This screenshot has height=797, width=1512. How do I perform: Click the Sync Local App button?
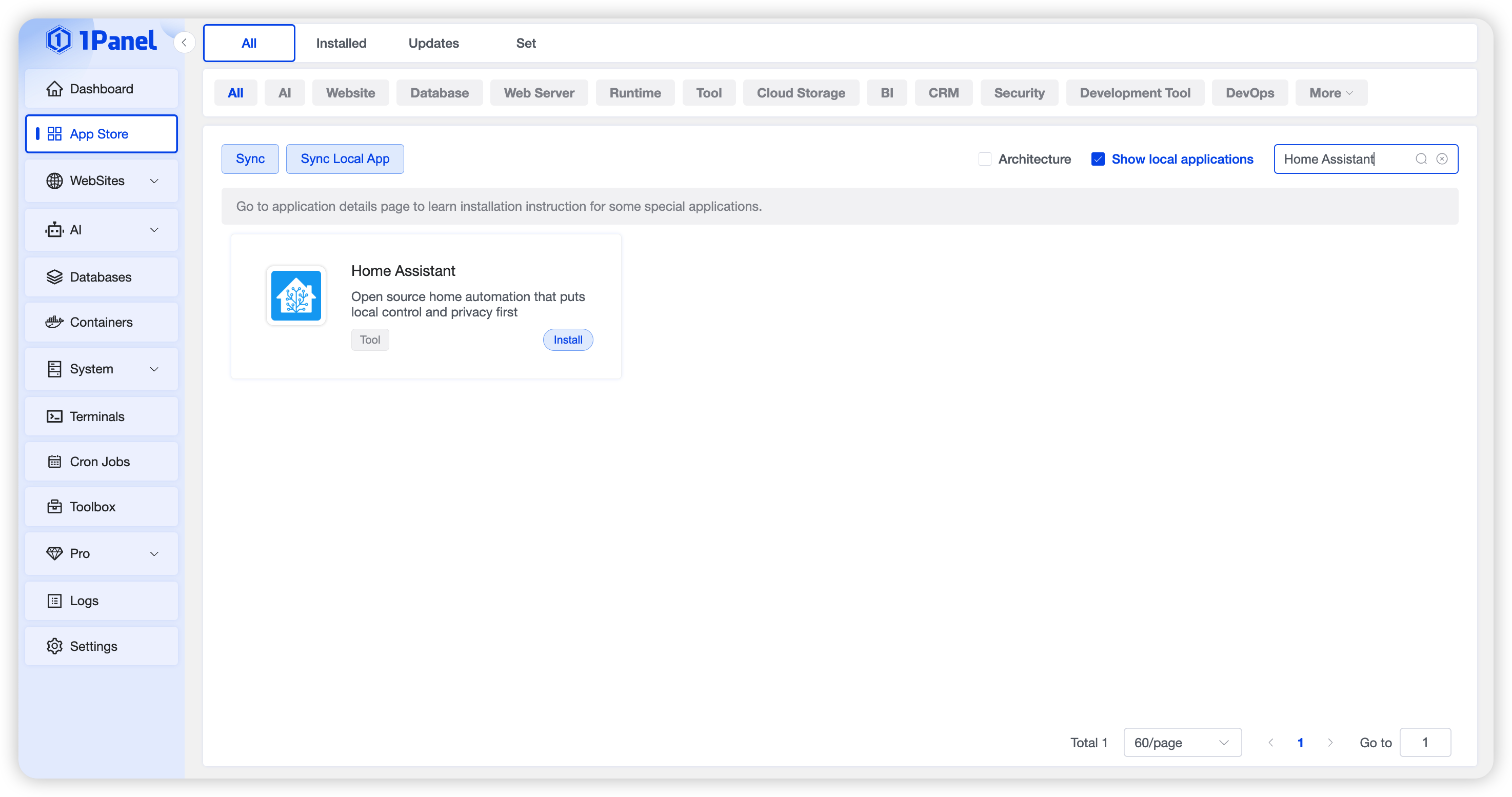click(345, 159)
